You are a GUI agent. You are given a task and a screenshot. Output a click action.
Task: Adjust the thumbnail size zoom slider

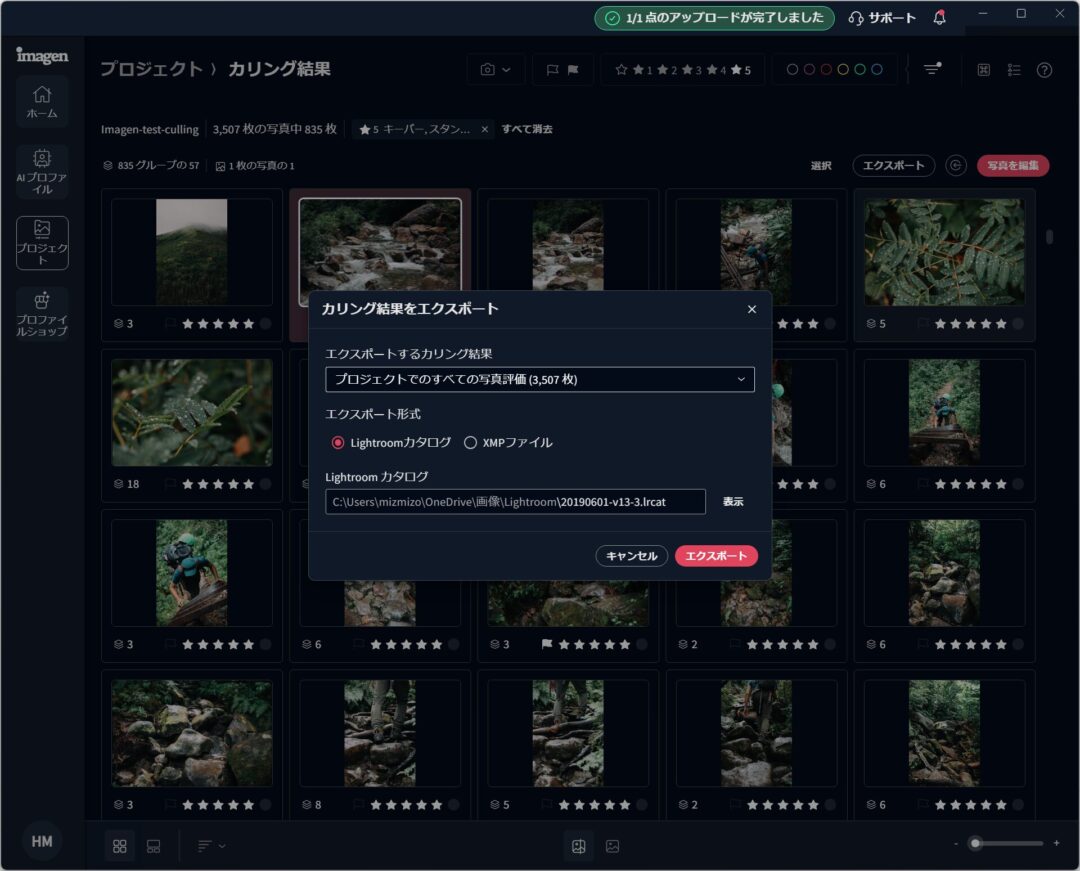tap(976, 844)
